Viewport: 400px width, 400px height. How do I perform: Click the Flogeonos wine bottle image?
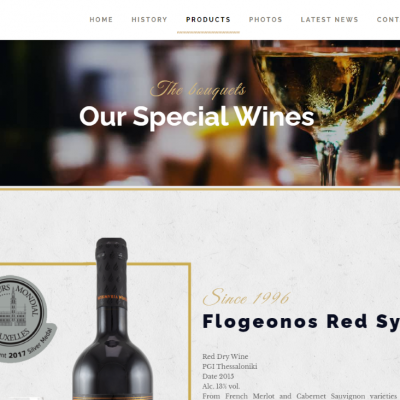click(x=112, y=318)
